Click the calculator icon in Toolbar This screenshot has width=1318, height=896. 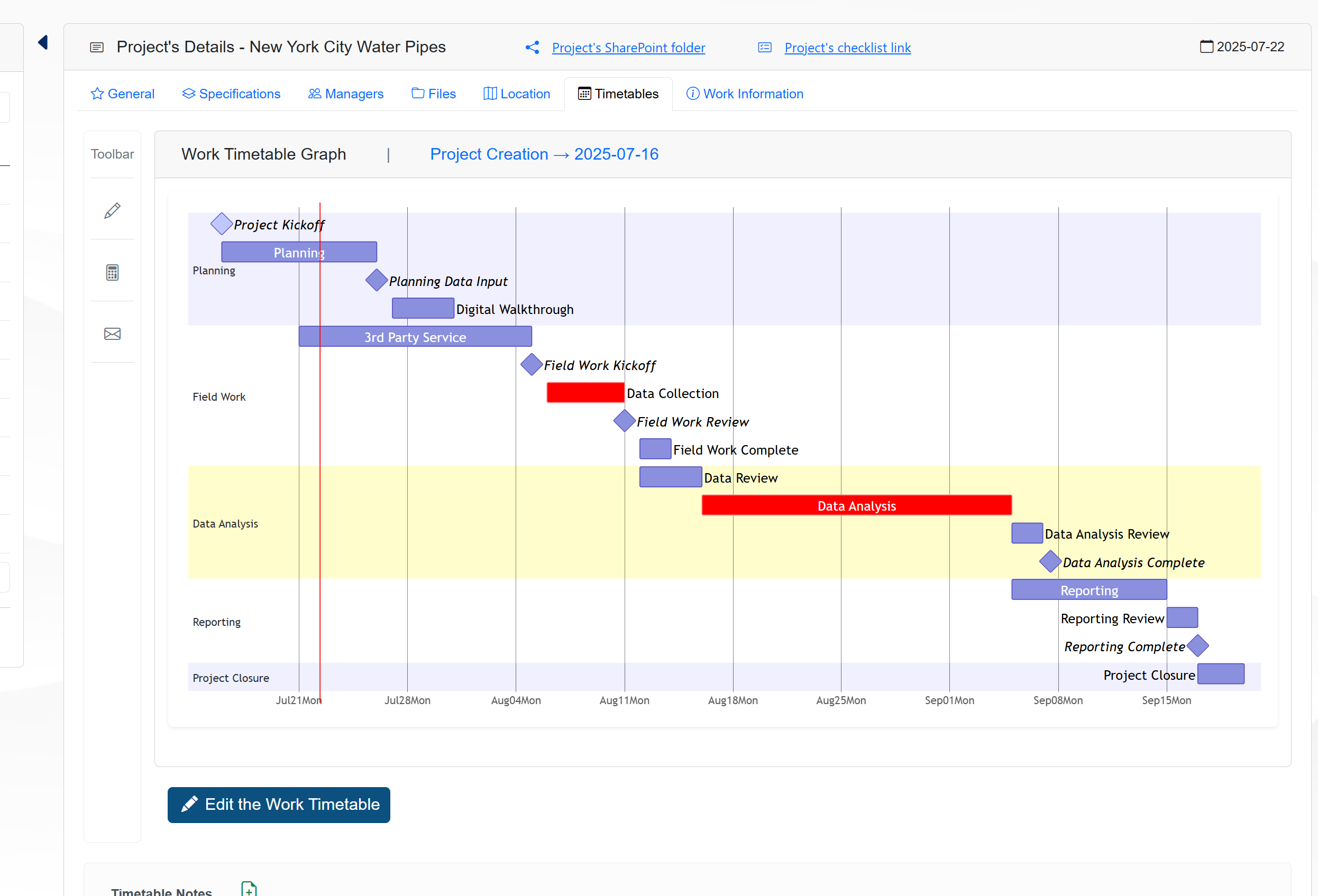tap(112, 273)
